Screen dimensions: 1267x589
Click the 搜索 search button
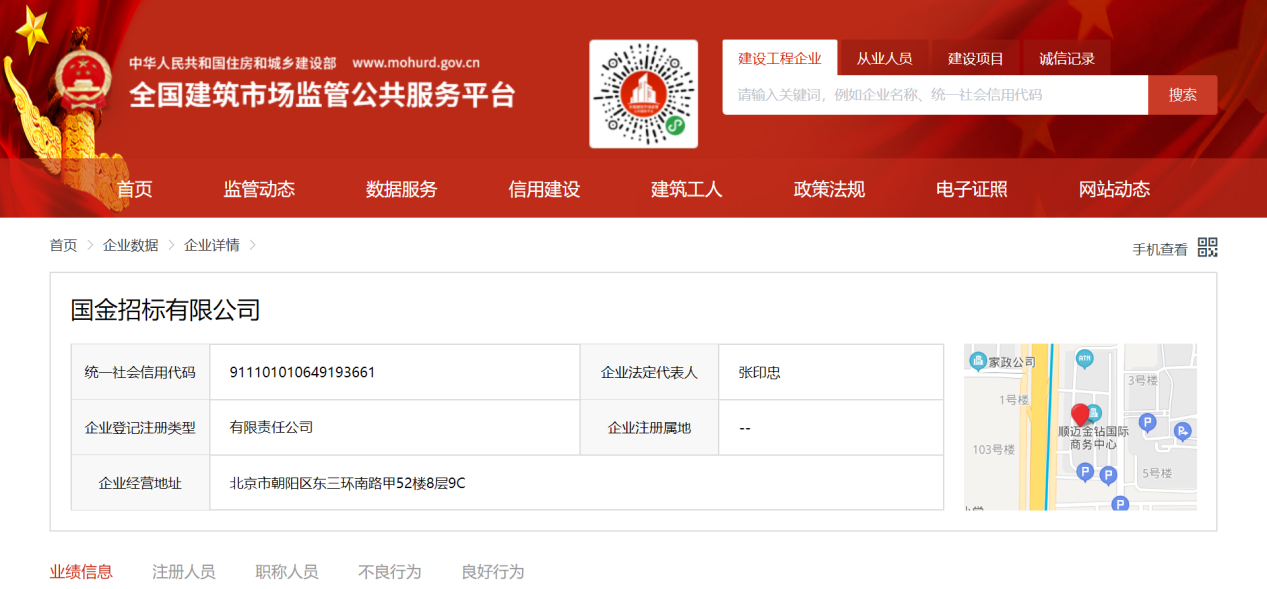tap(1182, 95)
